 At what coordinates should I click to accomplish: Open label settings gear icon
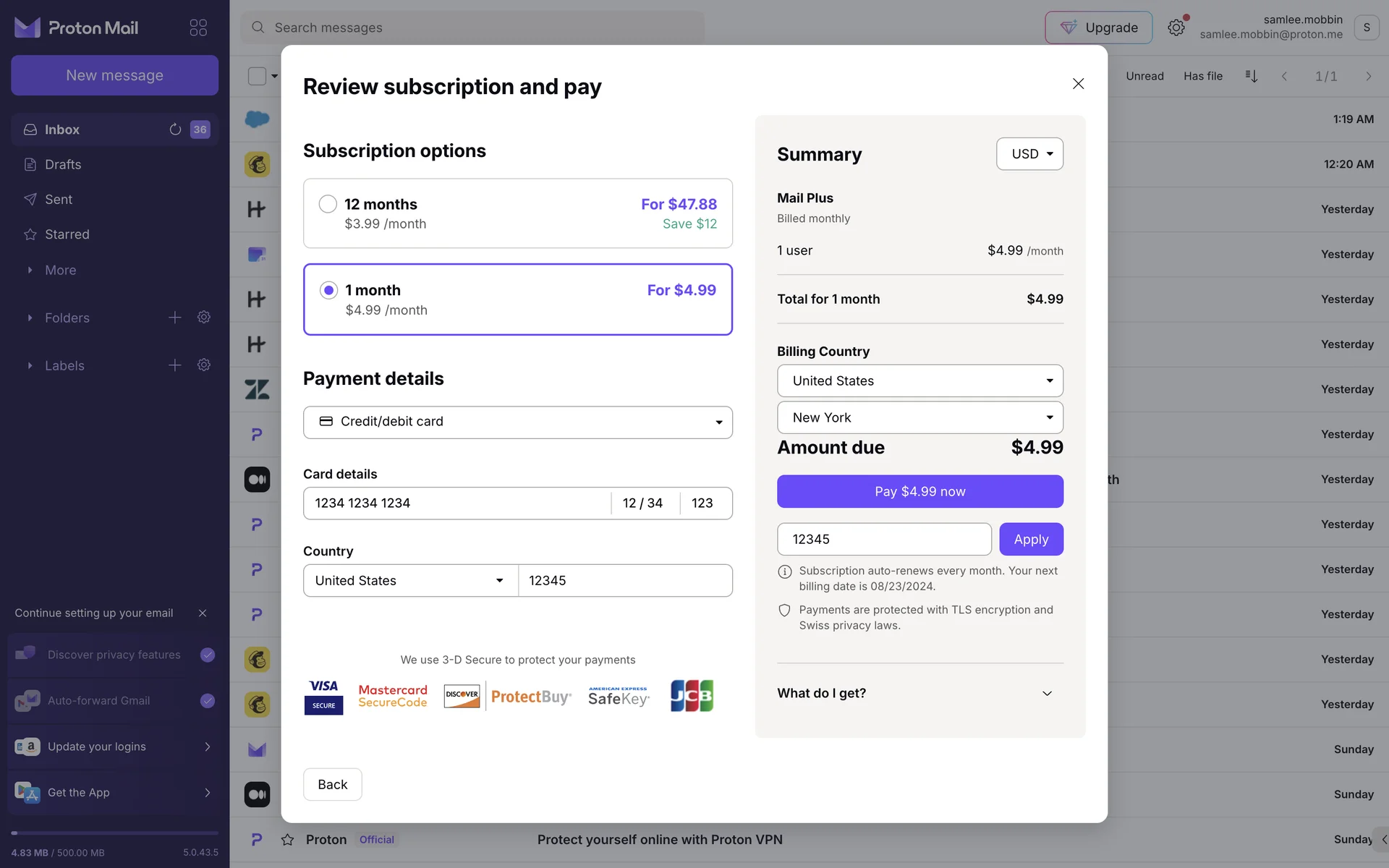[x=204, y=365]
